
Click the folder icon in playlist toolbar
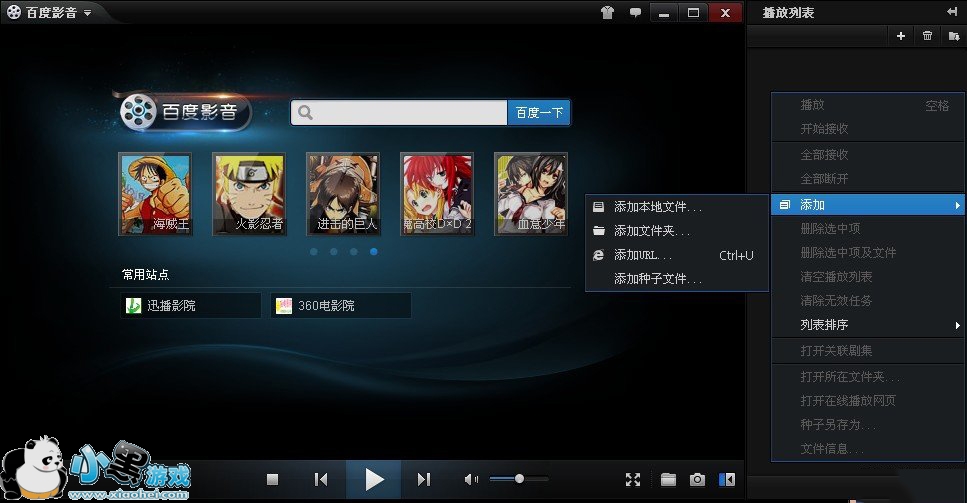click(954, 36)
